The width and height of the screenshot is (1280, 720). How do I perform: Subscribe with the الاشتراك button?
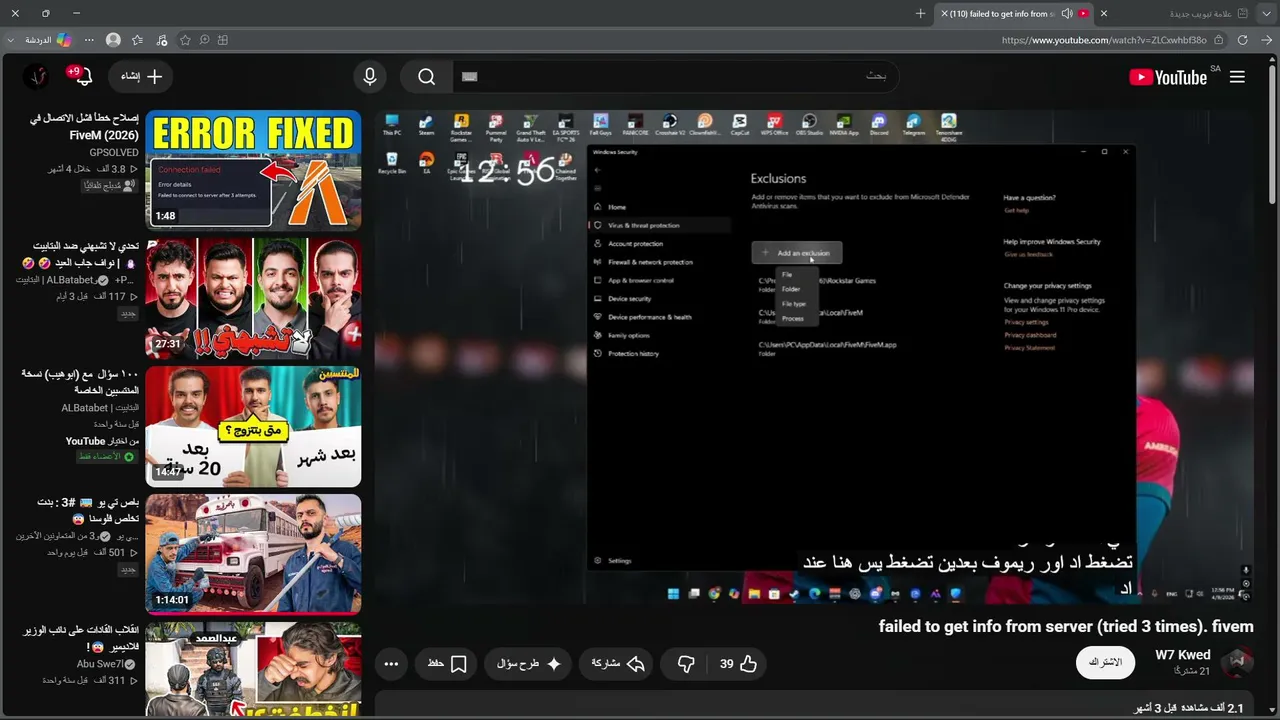(1105, 663)
